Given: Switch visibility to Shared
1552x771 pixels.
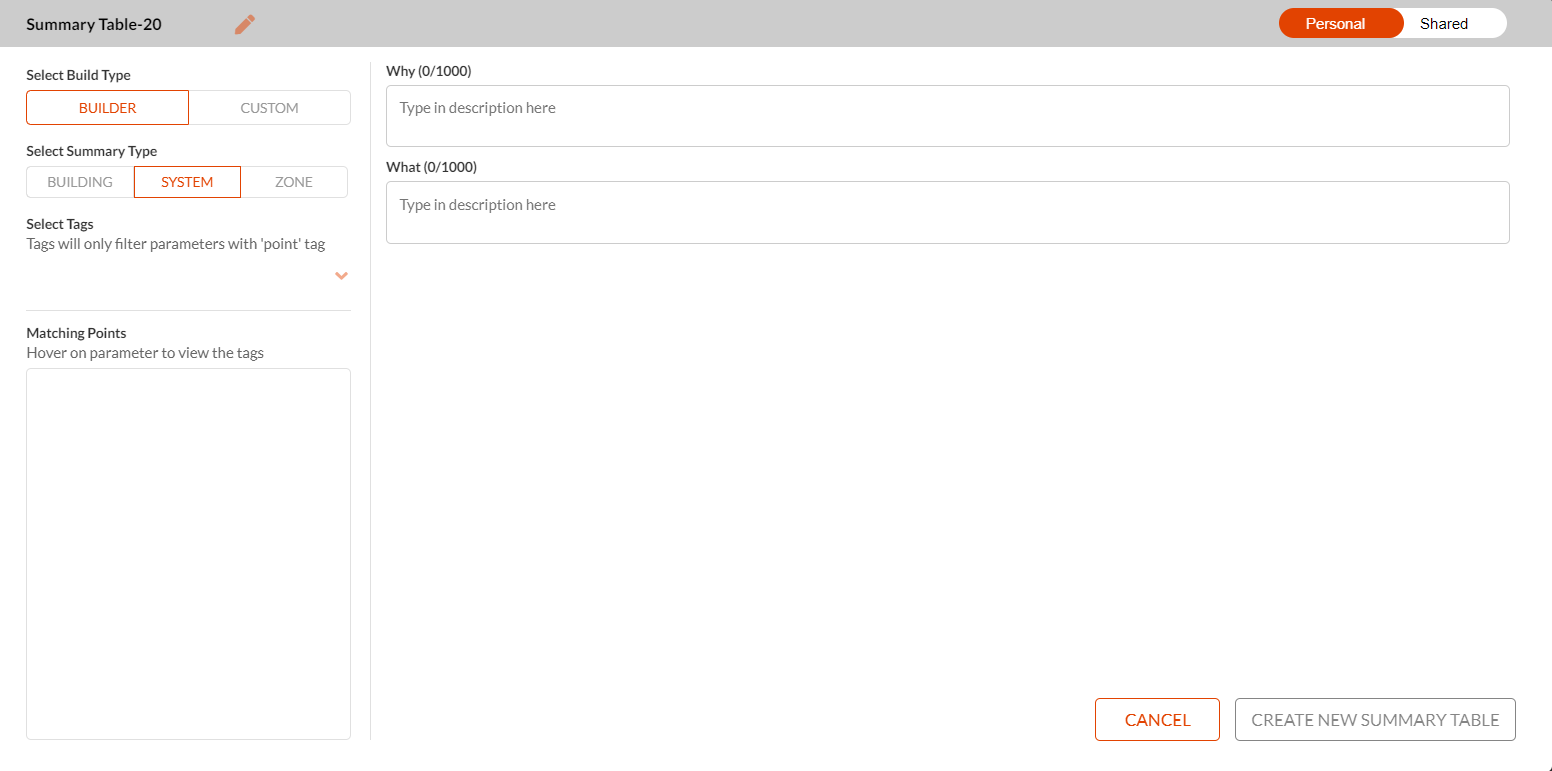Looking at the screenshot, I should coord(1444,24).
